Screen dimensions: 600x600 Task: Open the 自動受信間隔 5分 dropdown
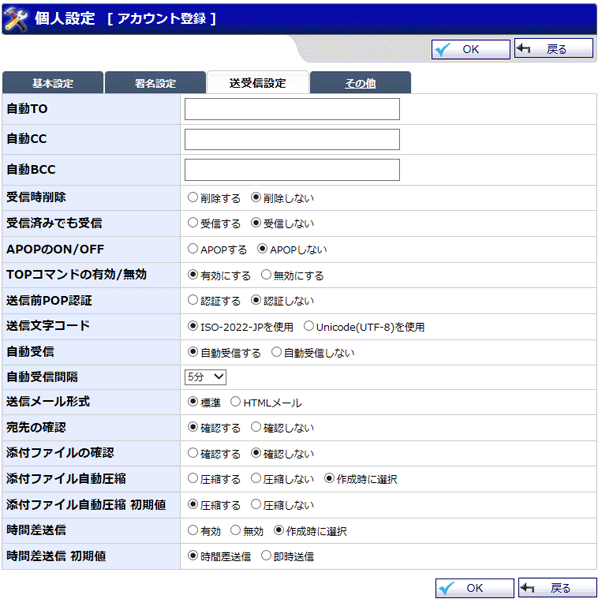pyautogui.click(x=205, y=377)
